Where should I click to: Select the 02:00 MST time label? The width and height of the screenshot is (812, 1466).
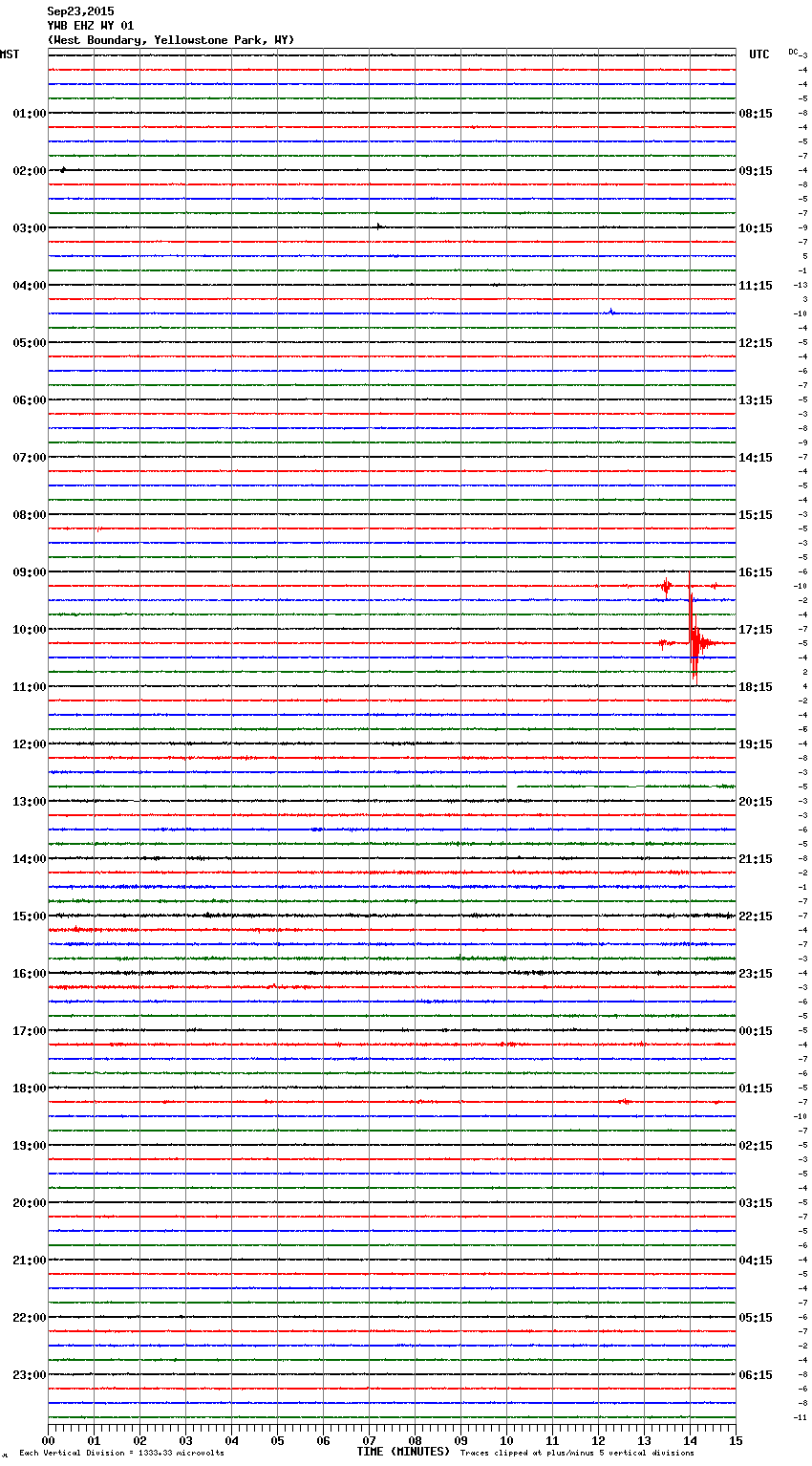30,171
